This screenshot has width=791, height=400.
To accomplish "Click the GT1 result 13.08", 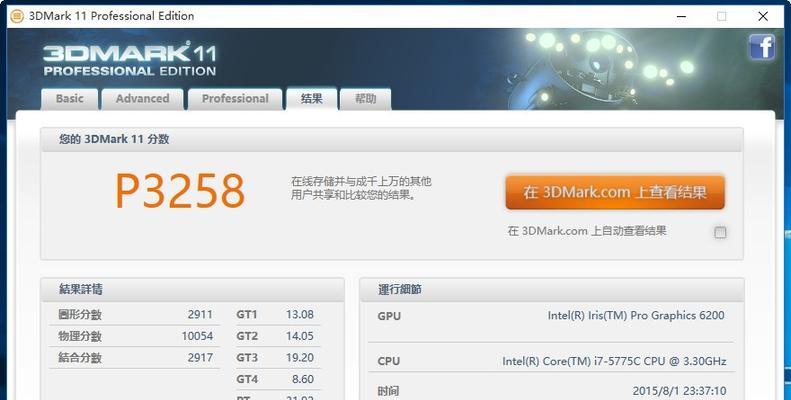I will click(x=300, y=314).
